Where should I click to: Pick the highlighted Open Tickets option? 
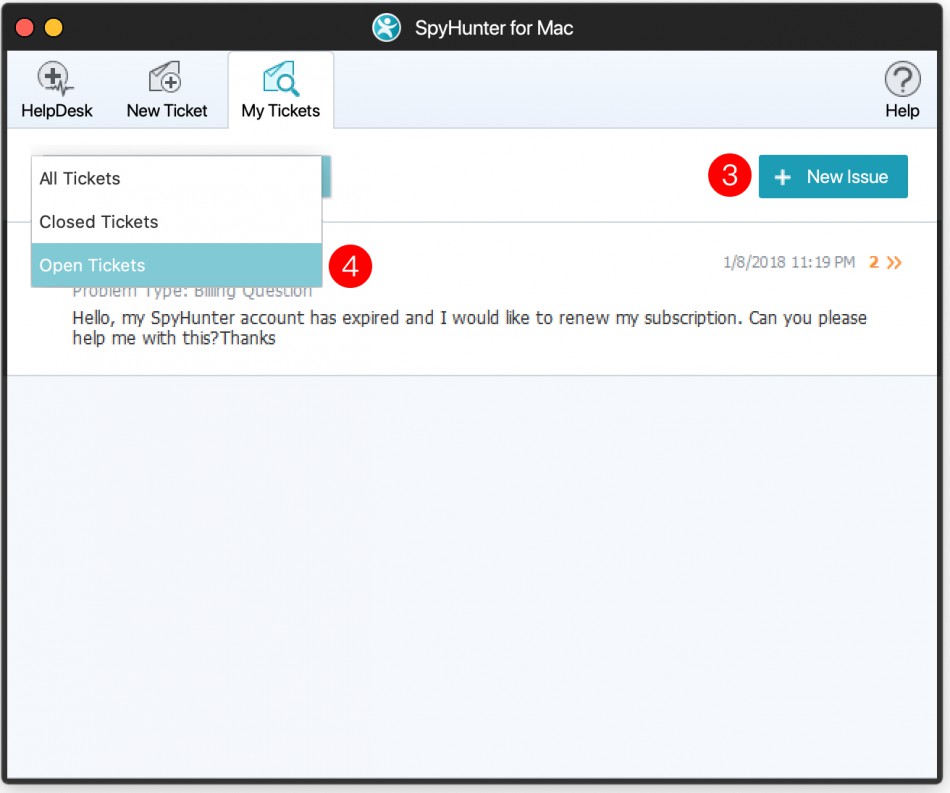click(92, 265)
